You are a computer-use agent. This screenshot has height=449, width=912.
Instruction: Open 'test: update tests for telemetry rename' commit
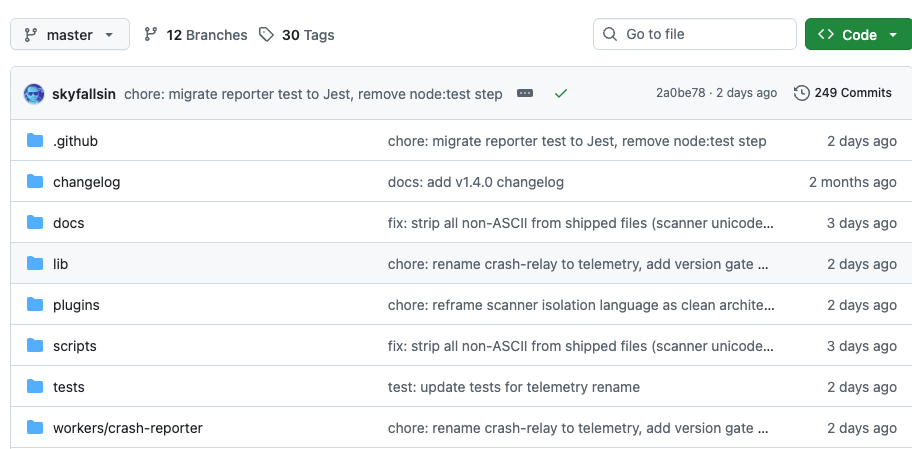coord(514,387)
